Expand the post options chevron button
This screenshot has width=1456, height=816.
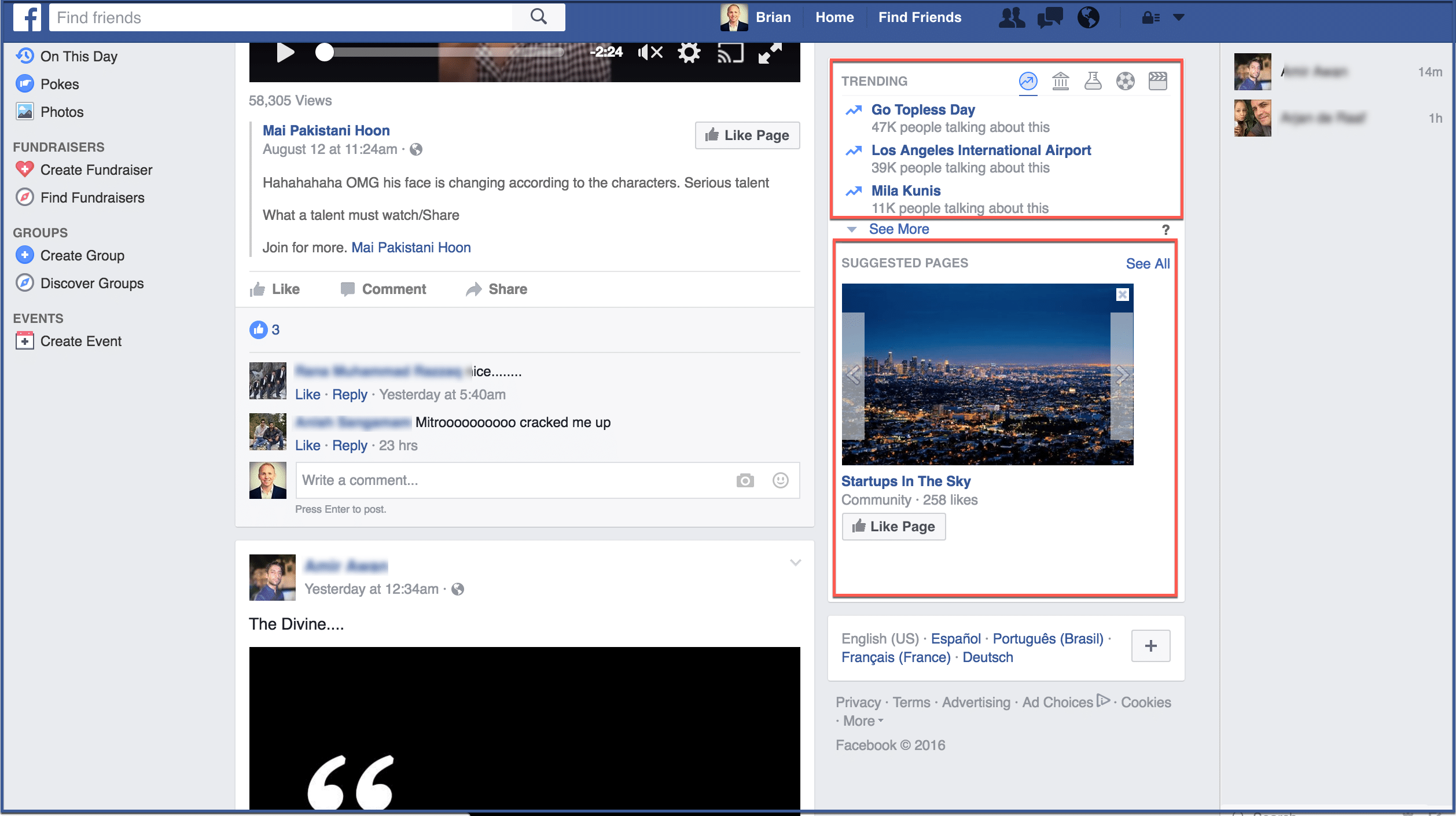click(796, 563)
